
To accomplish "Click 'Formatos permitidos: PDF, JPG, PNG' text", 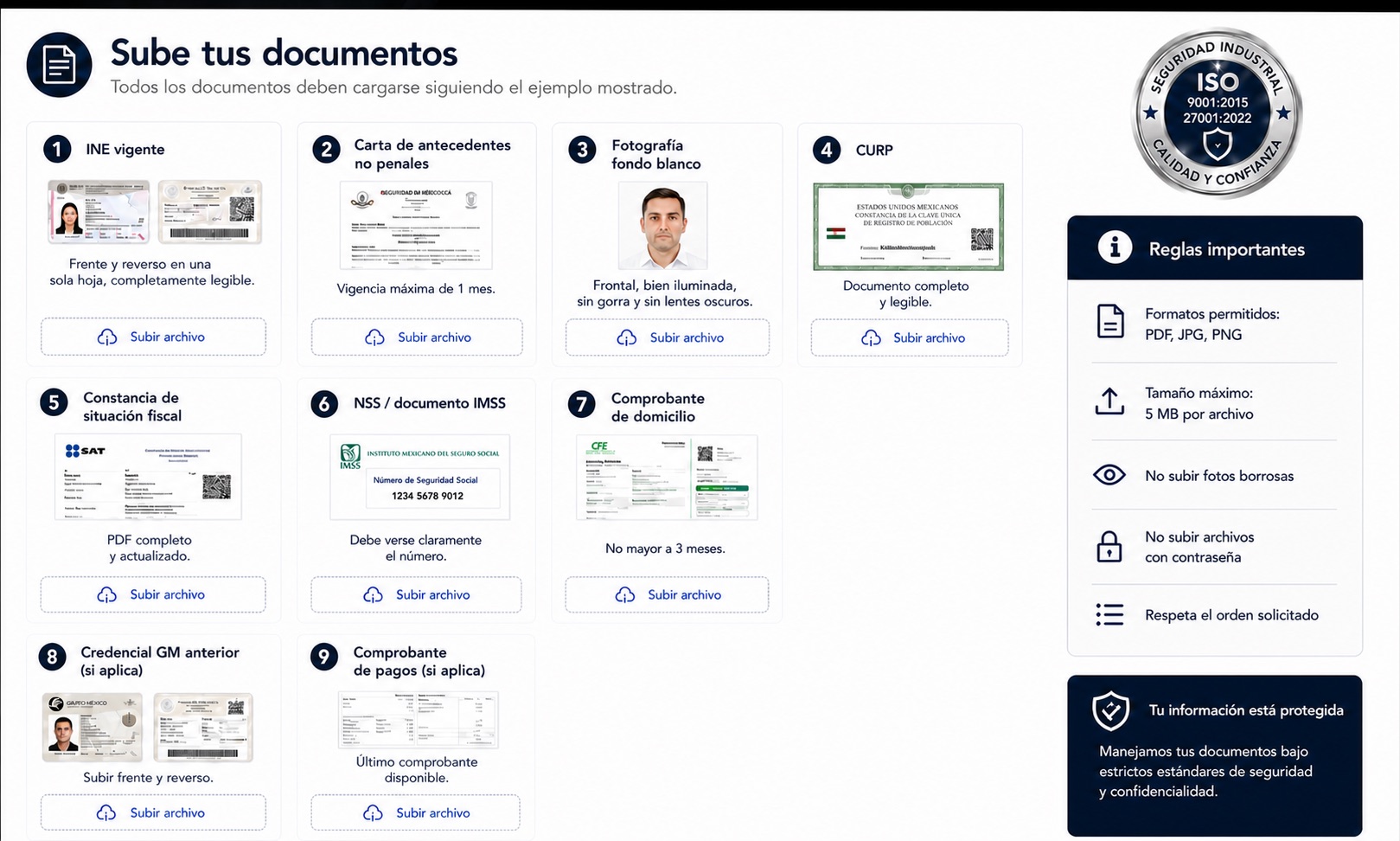I will tap(1212, 324).
